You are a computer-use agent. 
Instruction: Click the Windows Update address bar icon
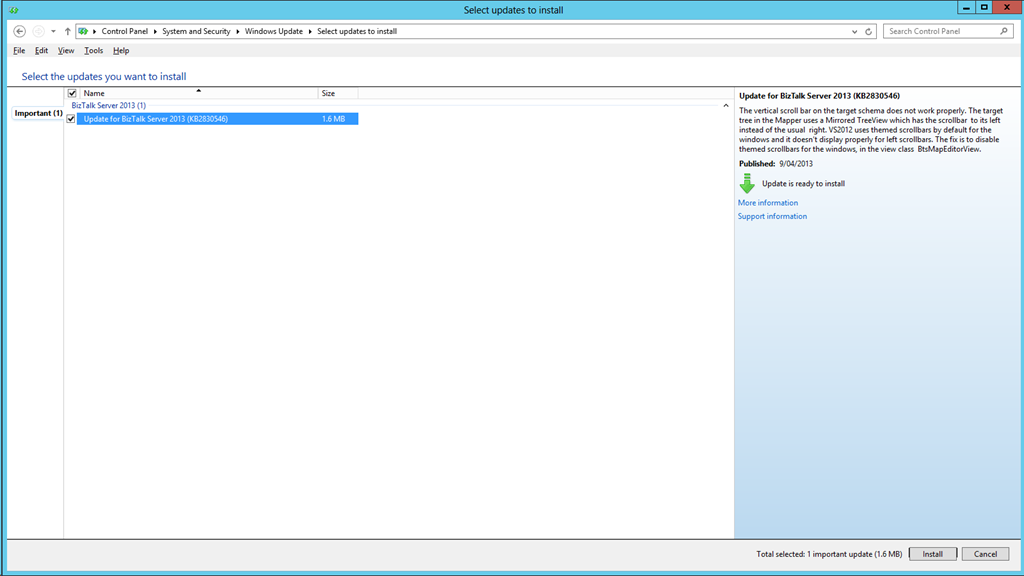point(83,31)
